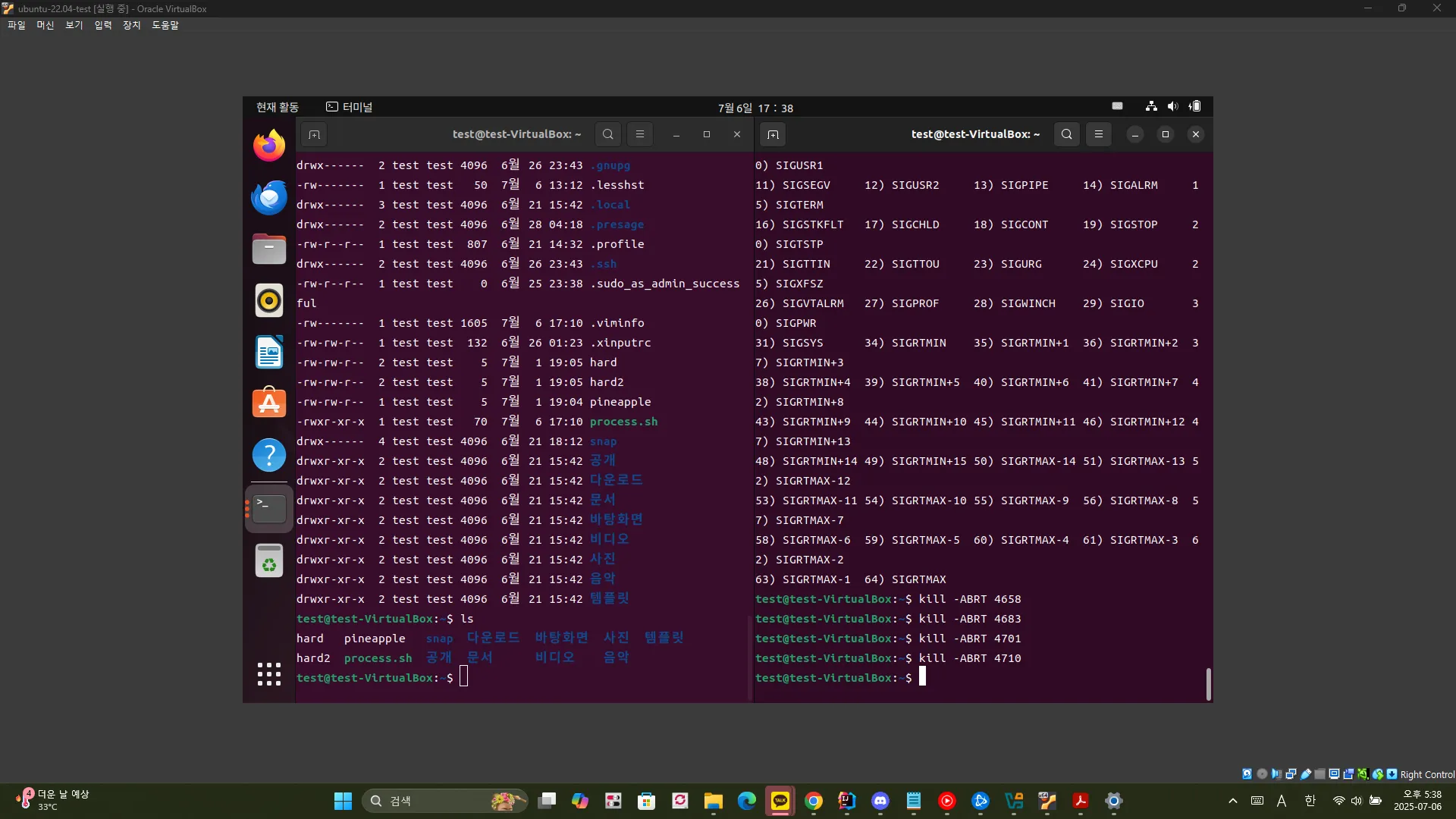The image size is (1456, 819).
Task: Open Ubuntu Software store in the dock
Action: tap(269, 403)
